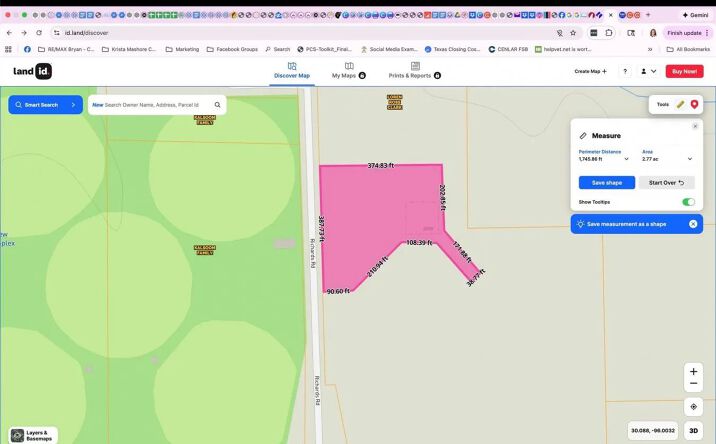Go forward in browser history

(x=24, y=33)
